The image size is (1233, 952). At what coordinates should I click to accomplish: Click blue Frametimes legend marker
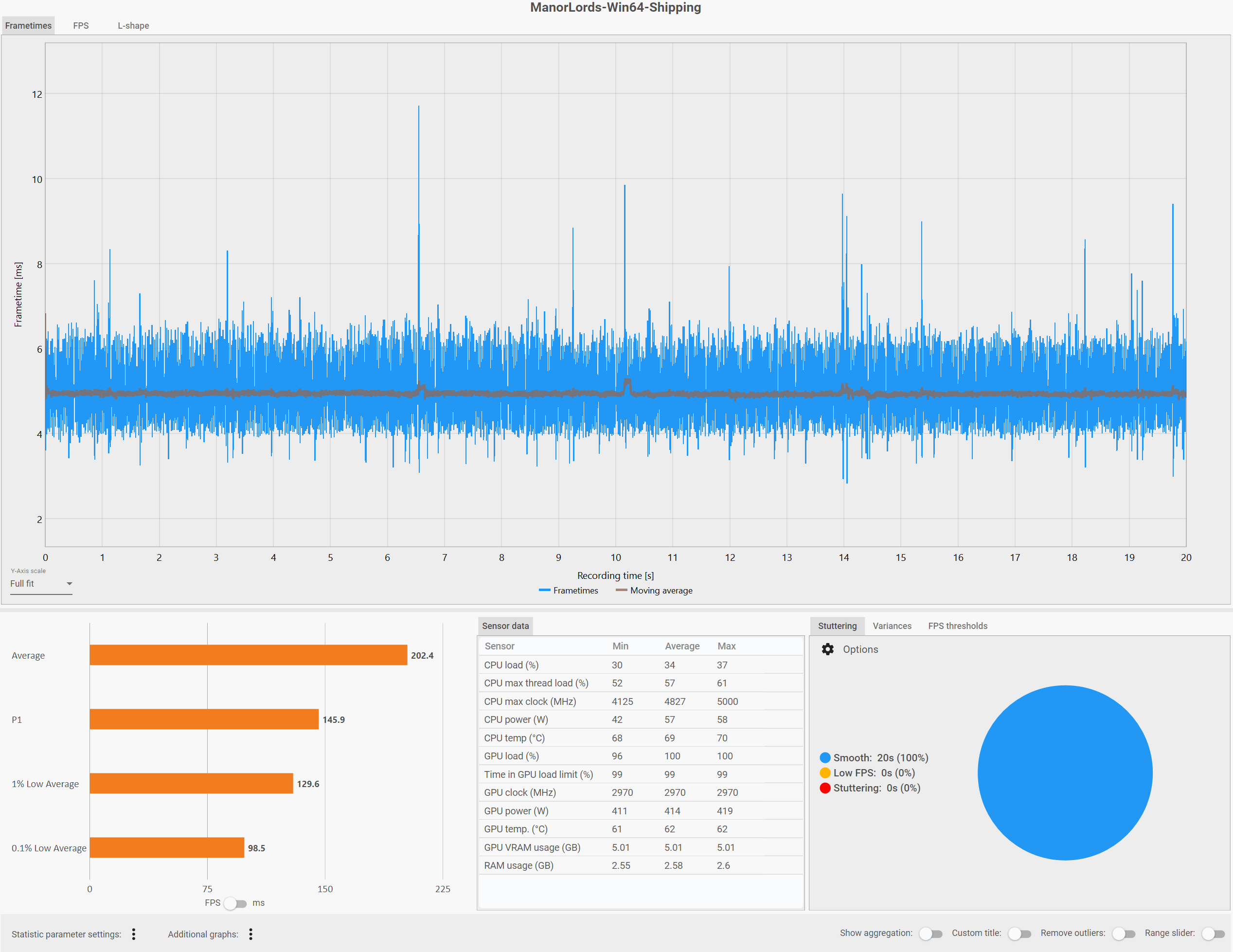544,590
